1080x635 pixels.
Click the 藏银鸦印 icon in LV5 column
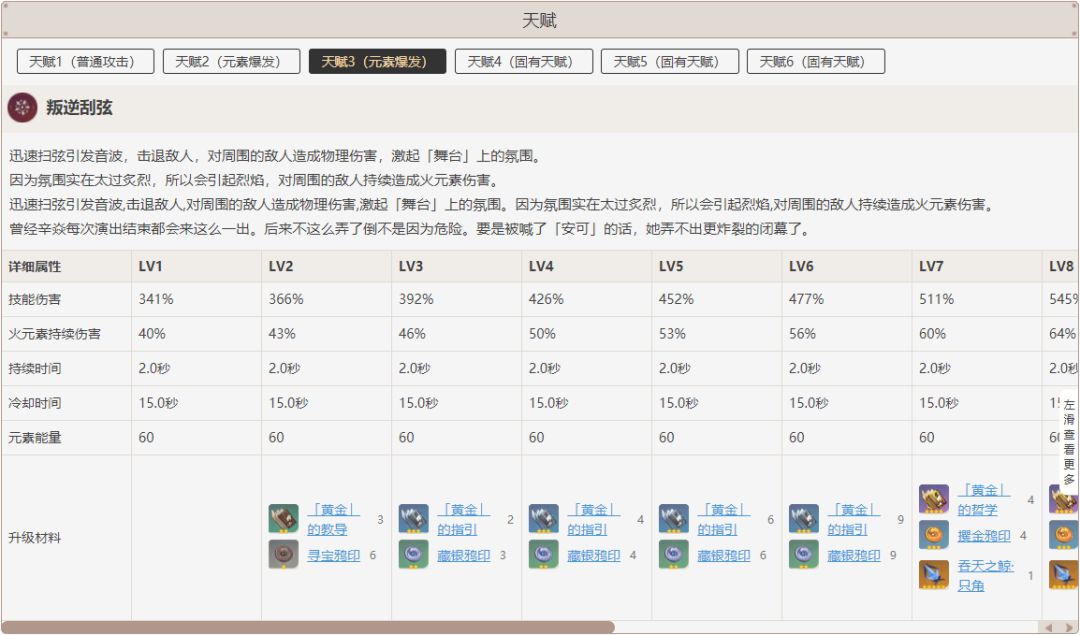[x=674, y=554]
